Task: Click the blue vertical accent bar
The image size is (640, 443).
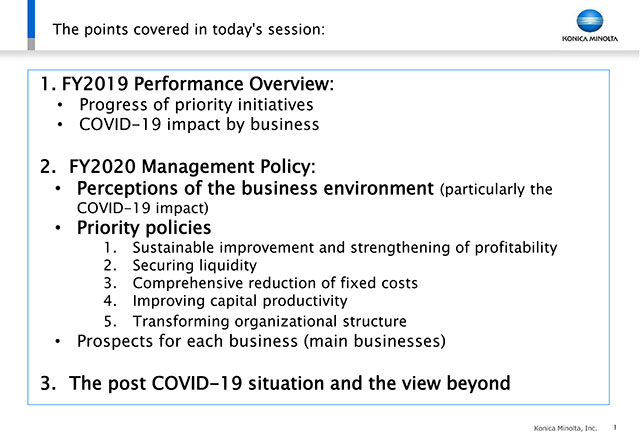Action: pyautogui.click(x=31, y=19)
